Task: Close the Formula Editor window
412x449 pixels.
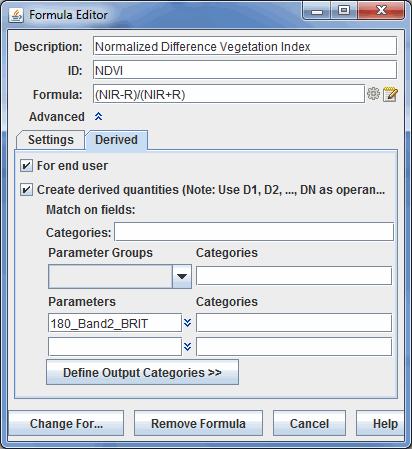Action: coord(381,11)
